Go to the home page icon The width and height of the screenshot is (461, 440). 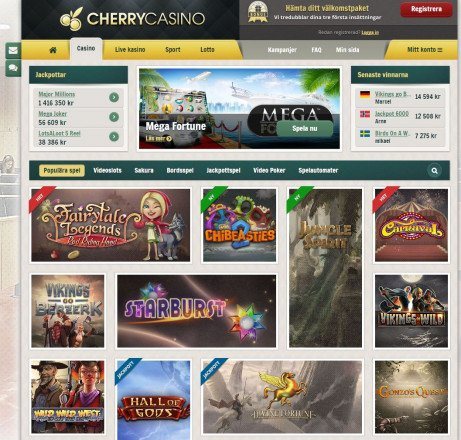[53, 50]
